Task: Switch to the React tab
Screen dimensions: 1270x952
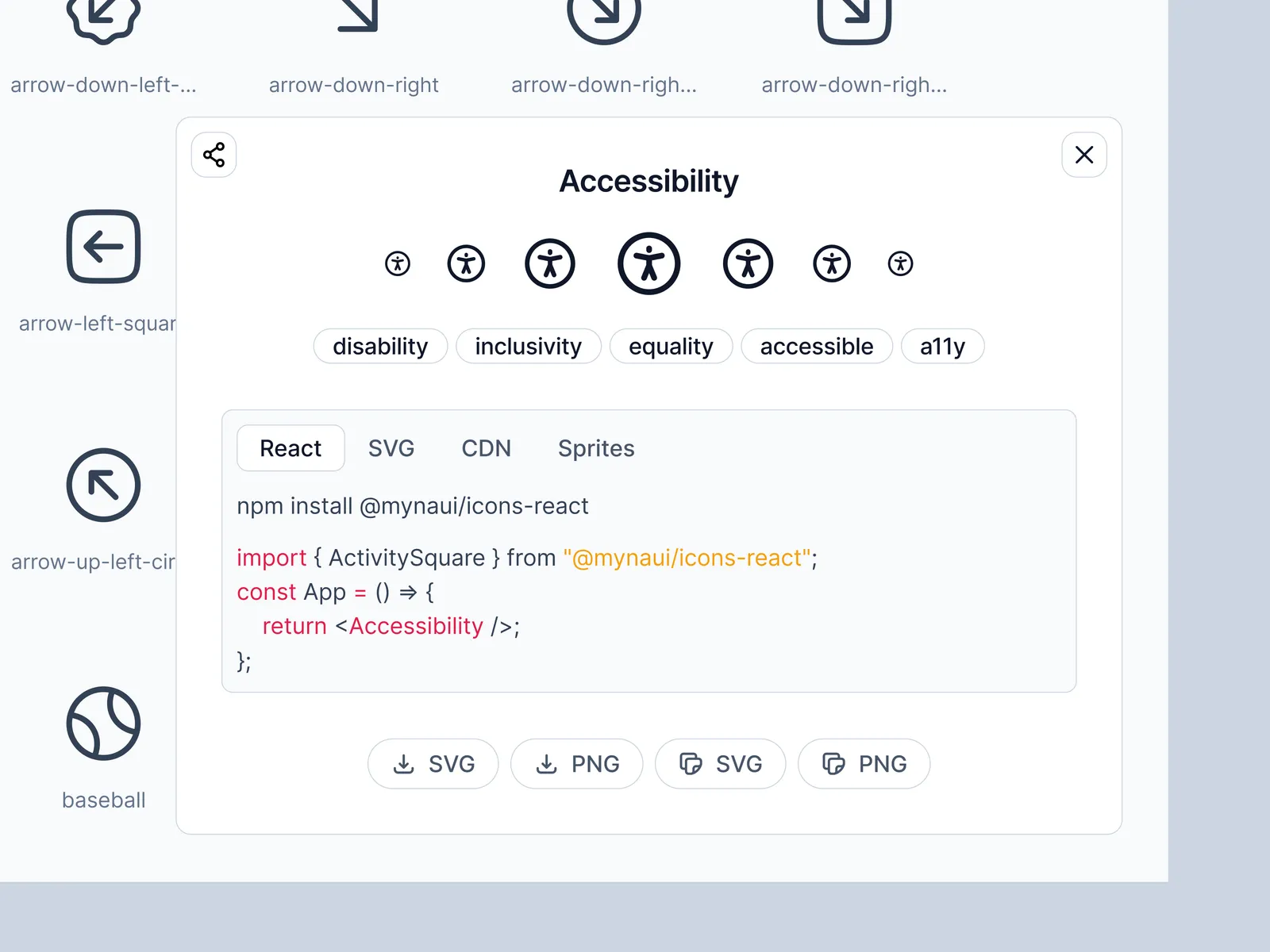Action: tap(291, 448)
